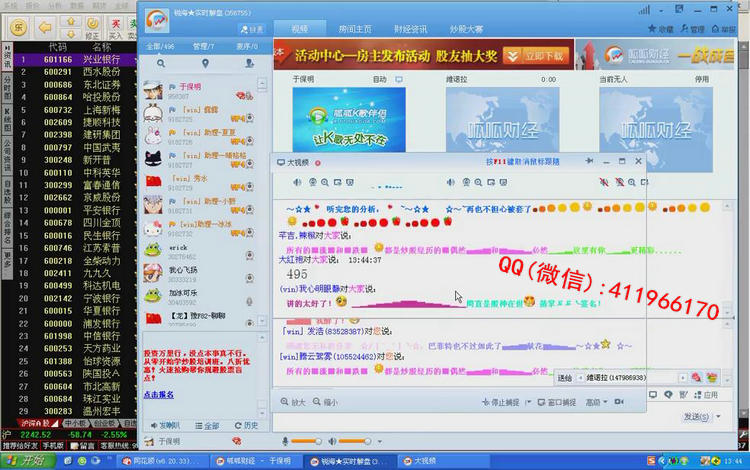The image size is (750, 470).
Task: Click the round 乐 icon in stock app
Action: point(18,27)
